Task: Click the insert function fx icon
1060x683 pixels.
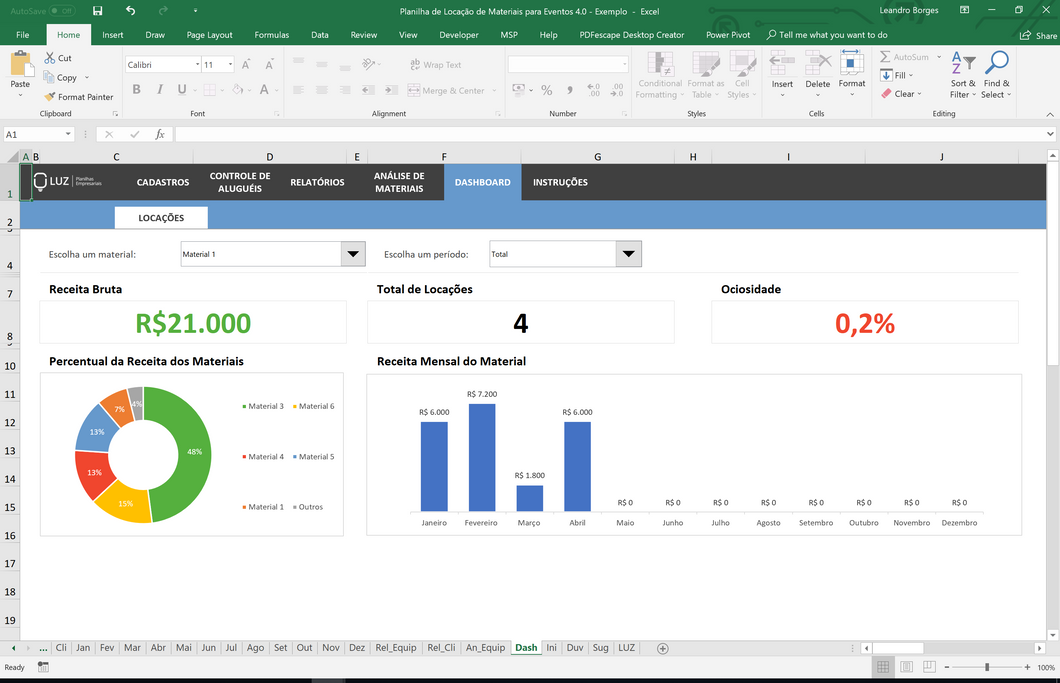Action: click(160, 134)
